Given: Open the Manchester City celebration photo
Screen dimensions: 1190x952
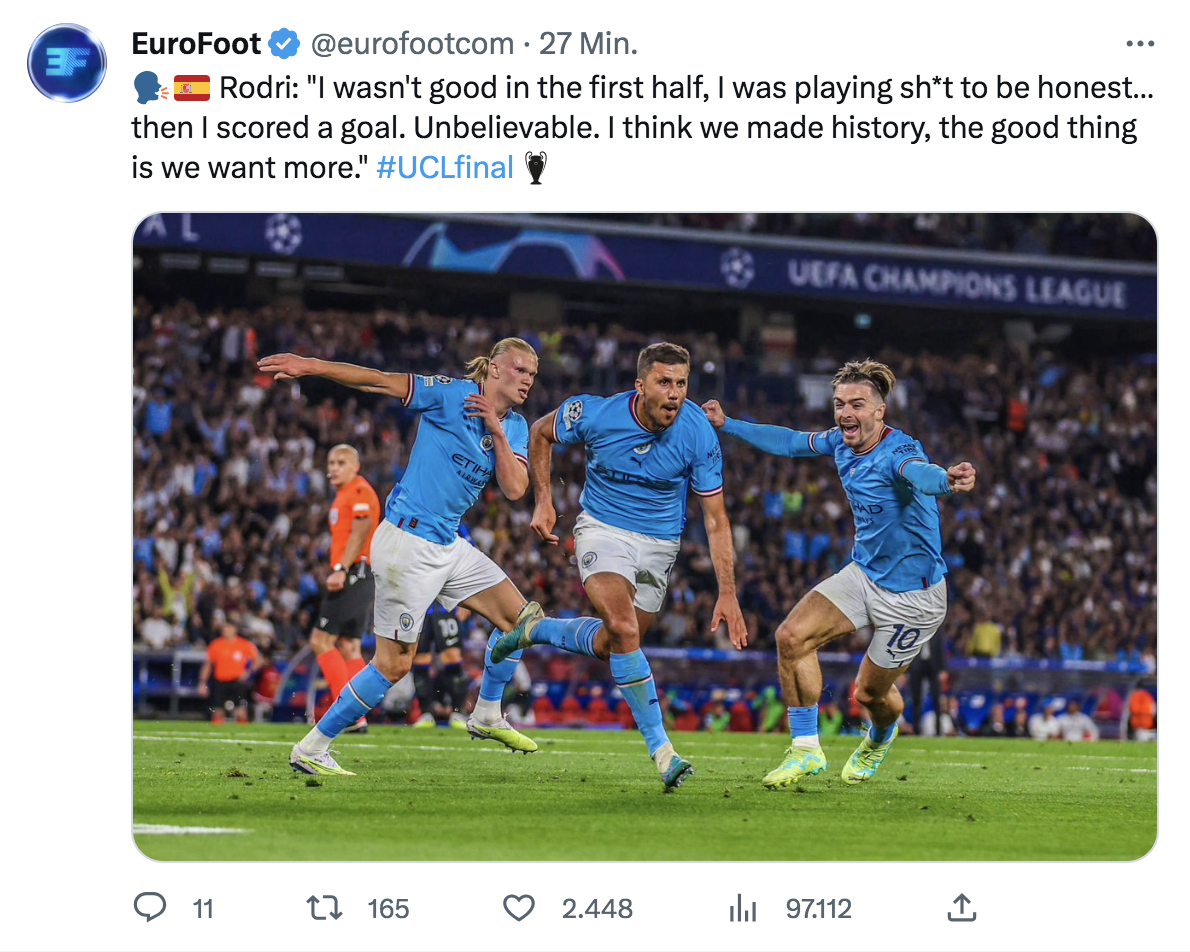Looking at the screenshot, I should tap(644, 536).
